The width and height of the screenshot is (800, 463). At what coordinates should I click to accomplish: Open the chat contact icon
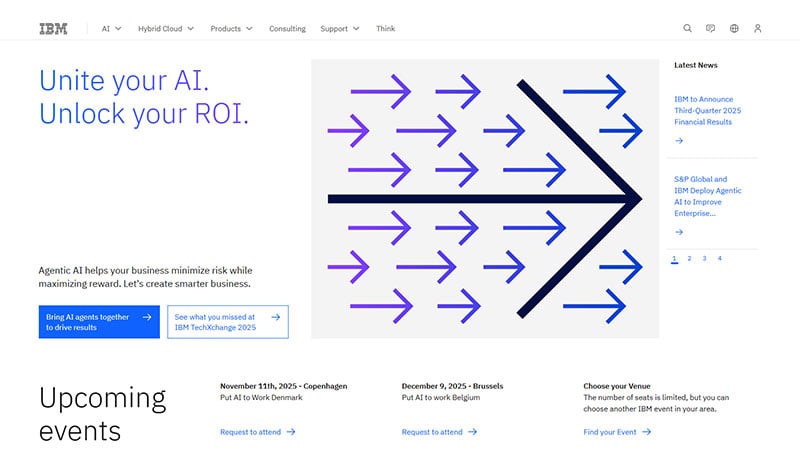pyautogui.click(x=711, y=29)
